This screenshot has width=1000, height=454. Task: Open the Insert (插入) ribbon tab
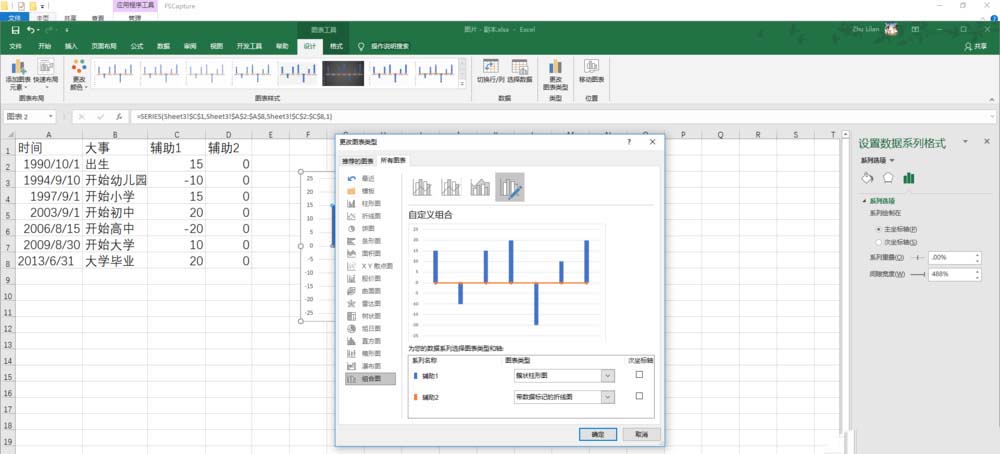click(71, 47)
